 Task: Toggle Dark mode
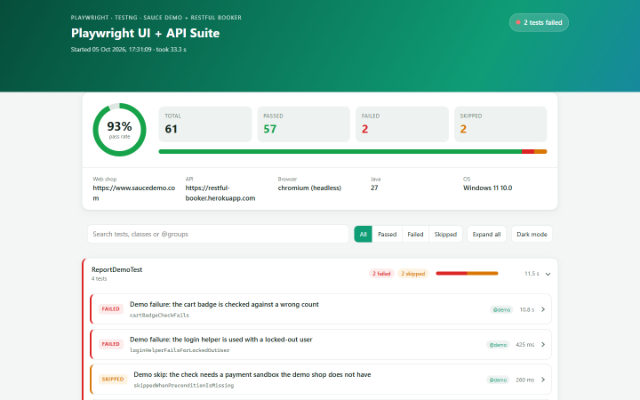click(x=531, y=234)
